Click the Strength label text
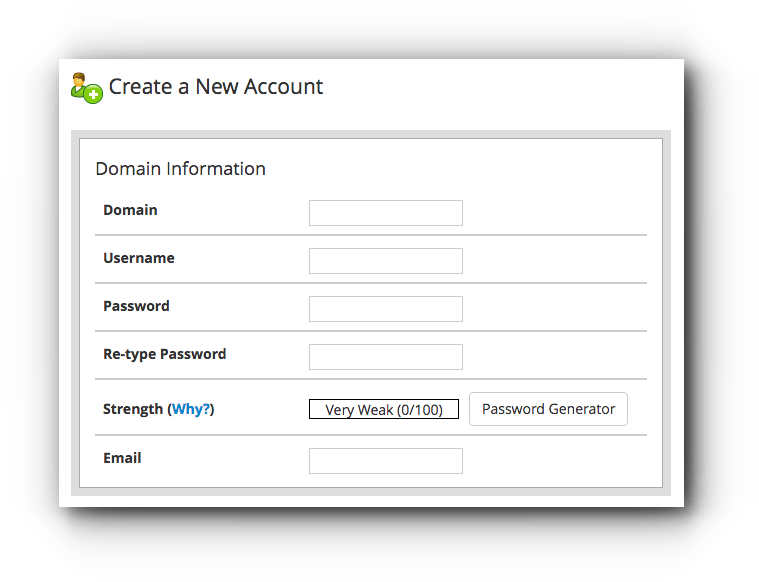Image resolution: width=759 pixels, height=582 pixels. 133,409
